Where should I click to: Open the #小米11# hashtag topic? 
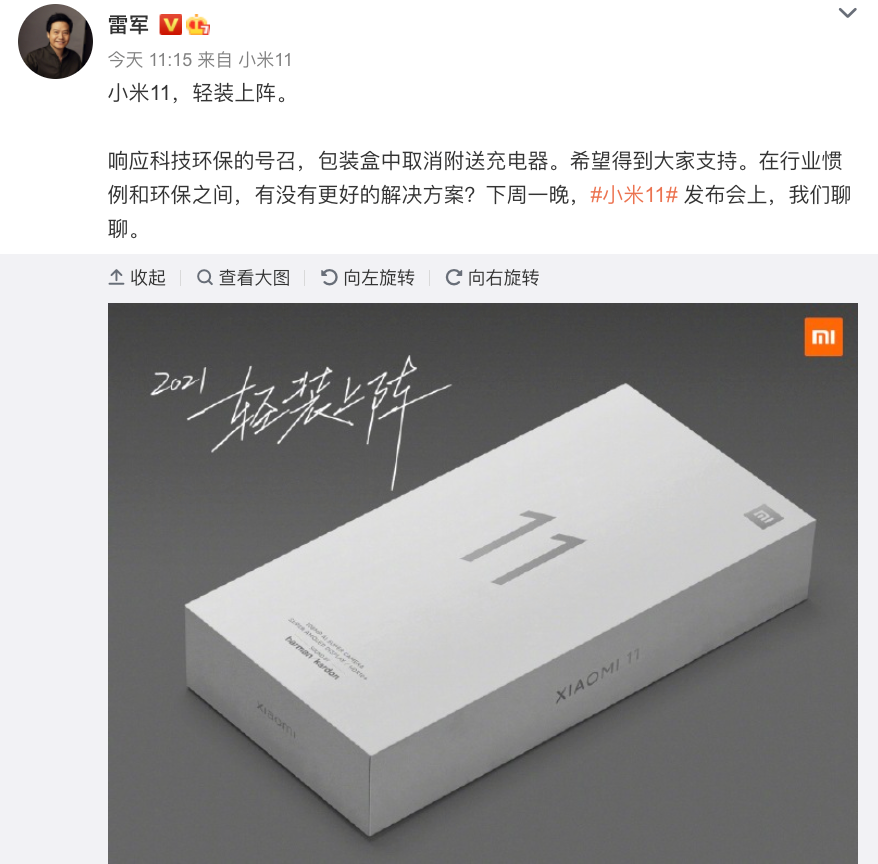[x=634, y=195]
